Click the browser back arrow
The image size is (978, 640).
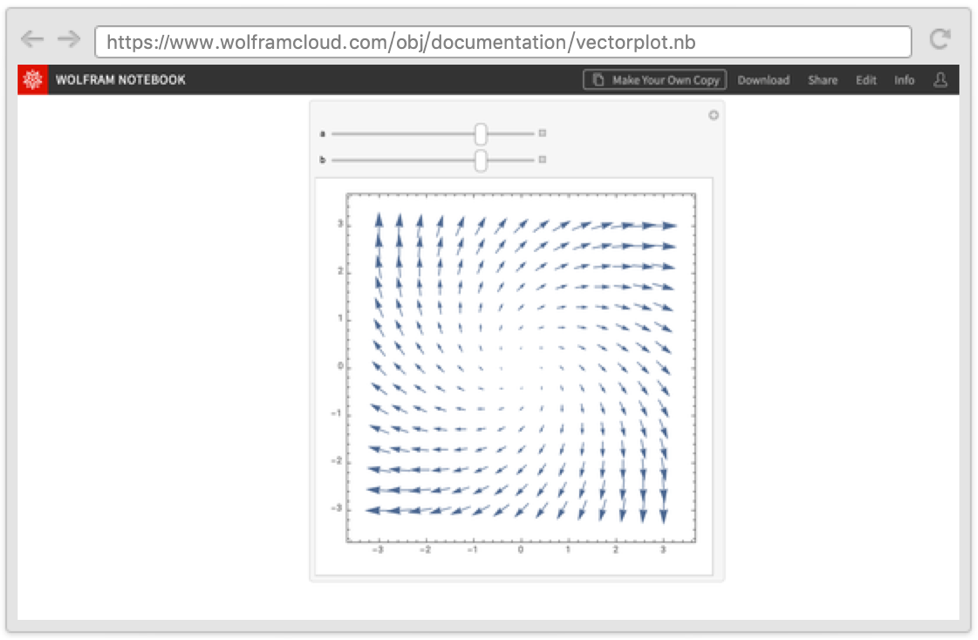pos(33,39)
